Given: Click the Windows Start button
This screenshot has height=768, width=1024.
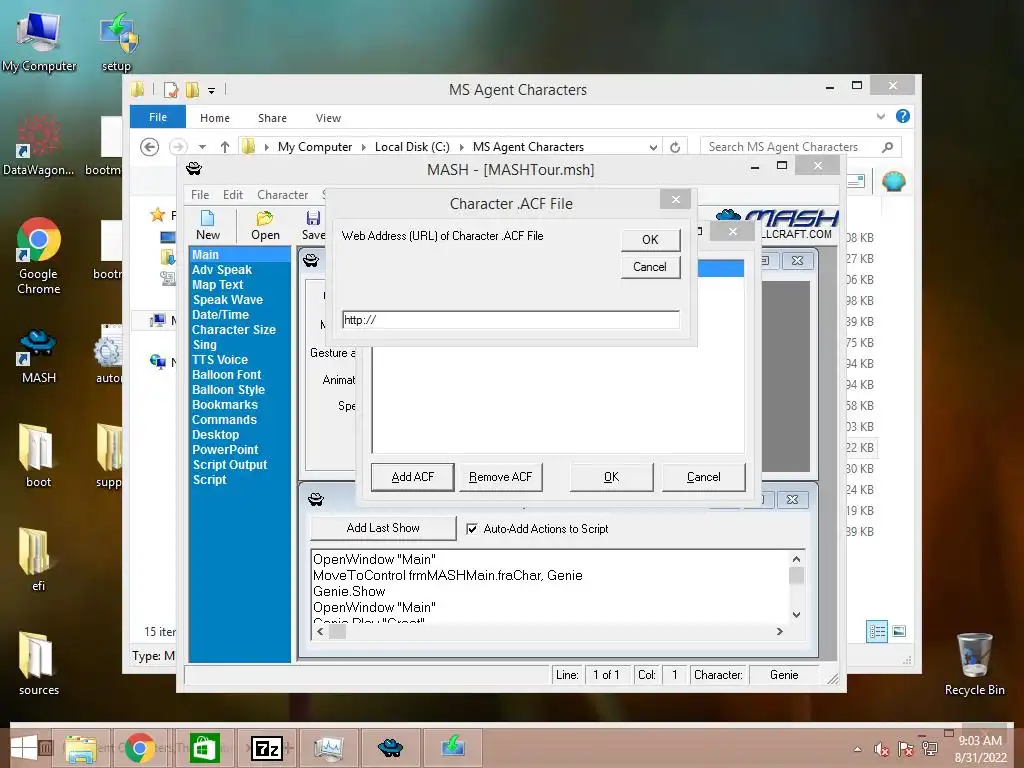Looking at the screenshot, I should [x=24, y=748].
